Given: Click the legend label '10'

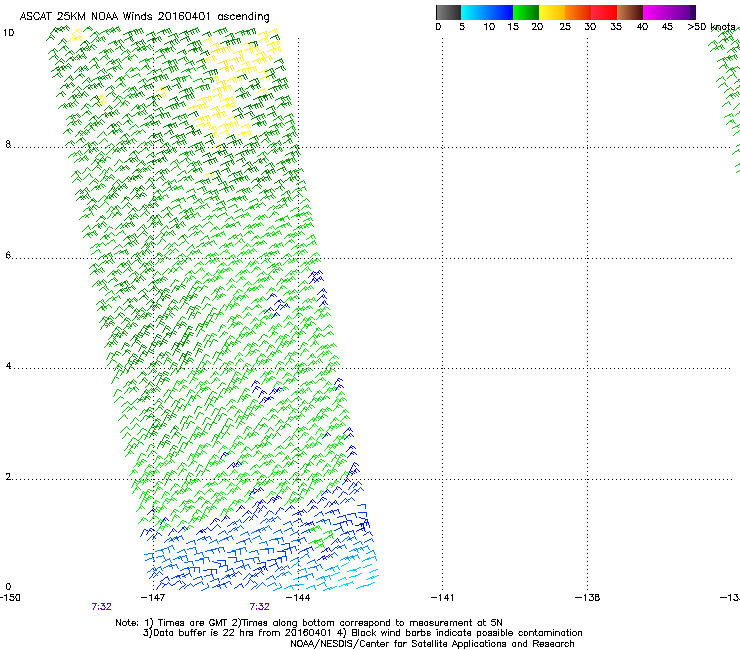Looking at the screenshot, I should click(x=489, y=27).
